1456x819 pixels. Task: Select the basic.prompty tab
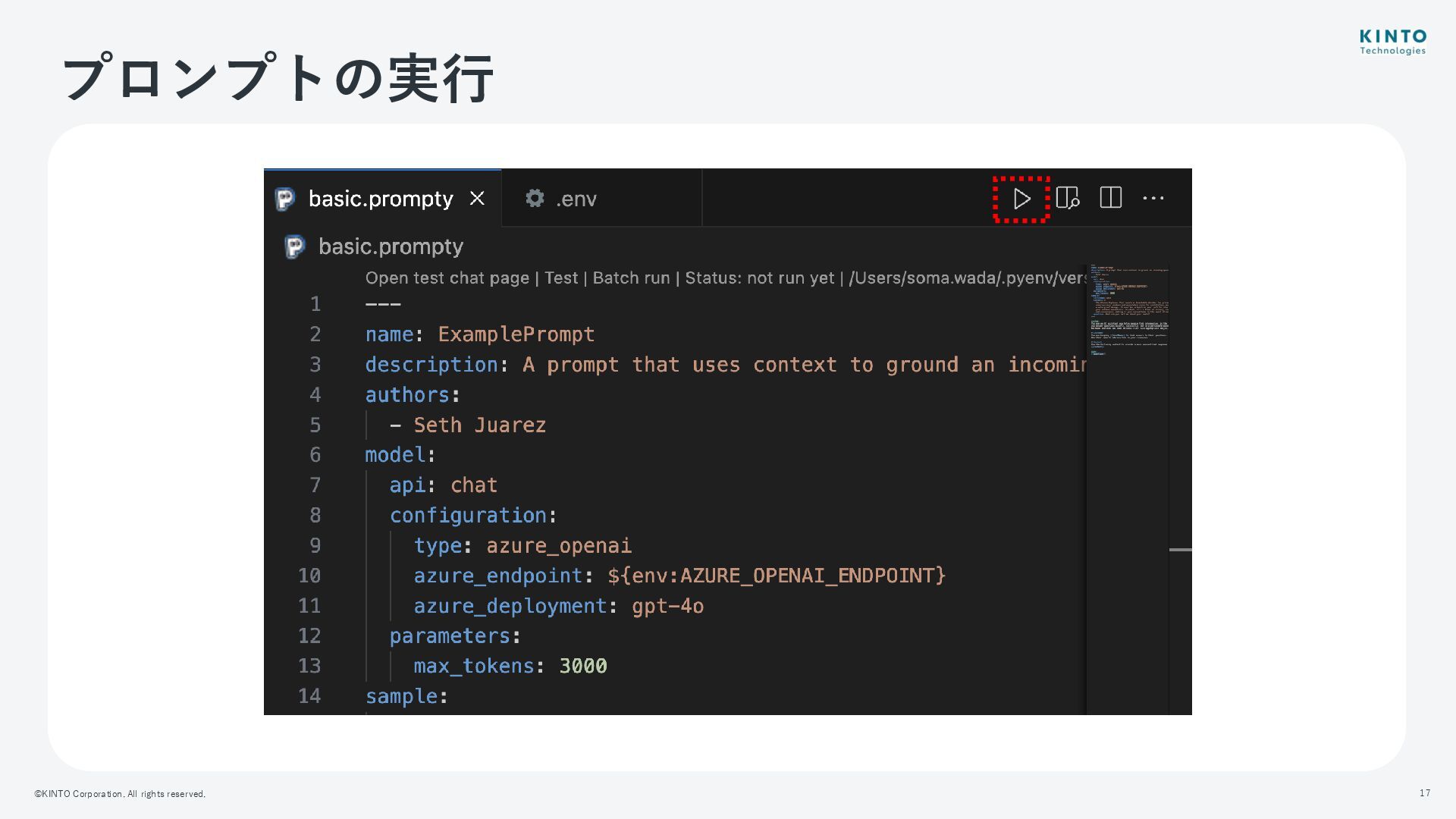tap(380, 199)
